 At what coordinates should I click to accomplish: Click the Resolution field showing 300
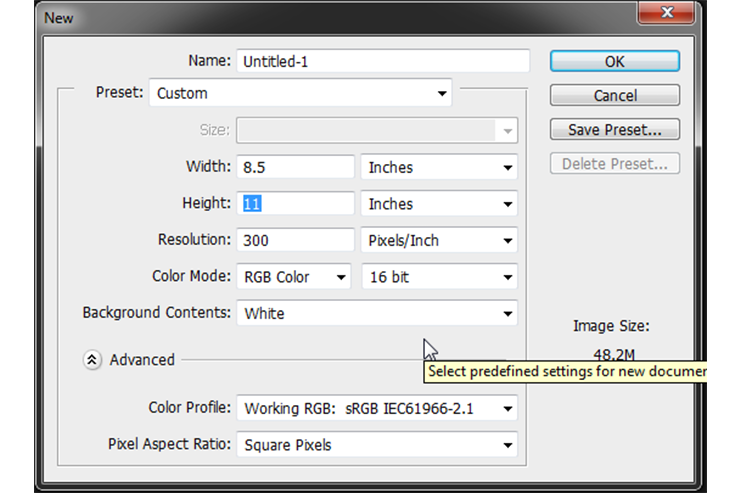[295, 240]
